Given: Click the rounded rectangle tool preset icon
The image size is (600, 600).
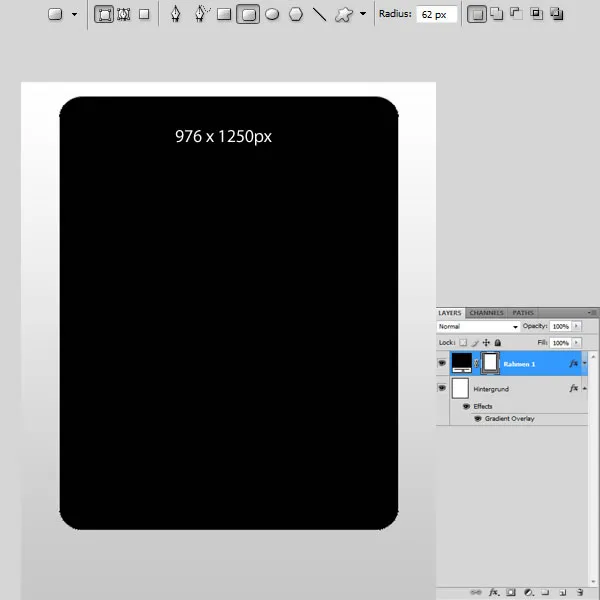Looking at the screenshot, I should [55, 15].
